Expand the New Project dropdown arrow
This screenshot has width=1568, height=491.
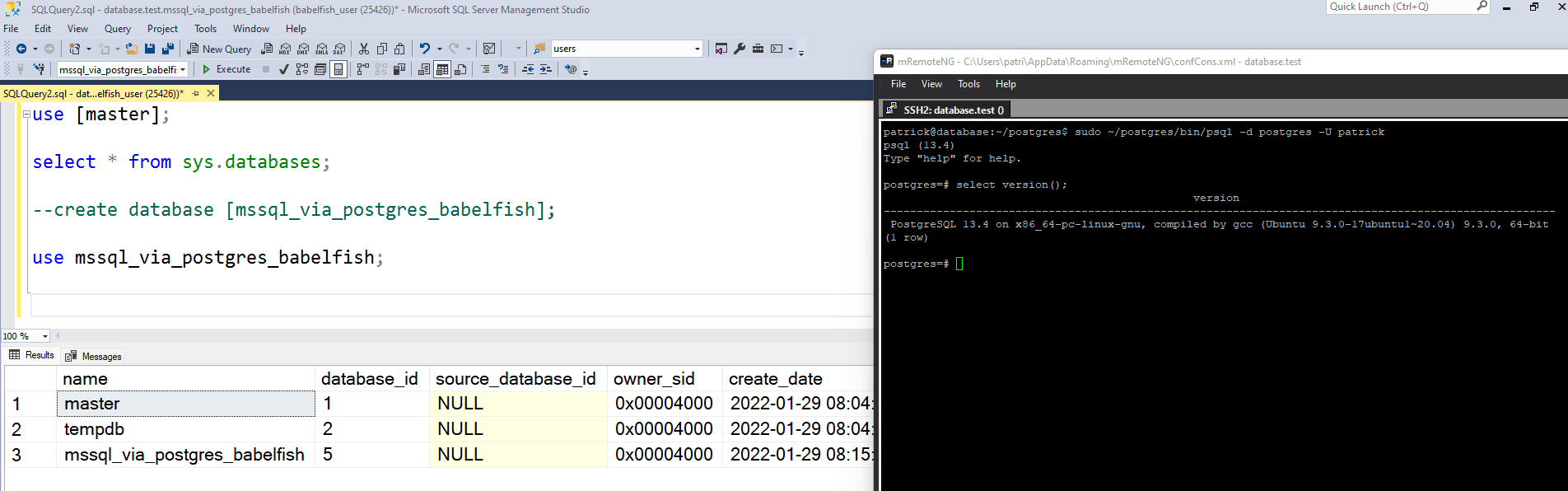coord(89,49)
